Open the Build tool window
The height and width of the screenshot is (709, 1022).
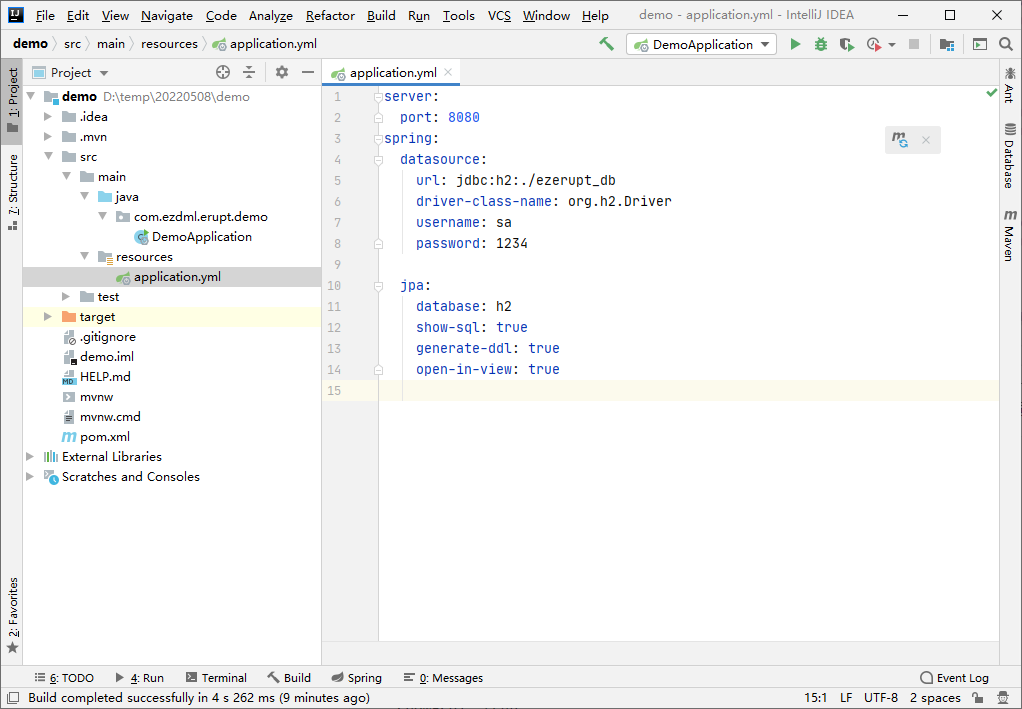coord(289,678)
